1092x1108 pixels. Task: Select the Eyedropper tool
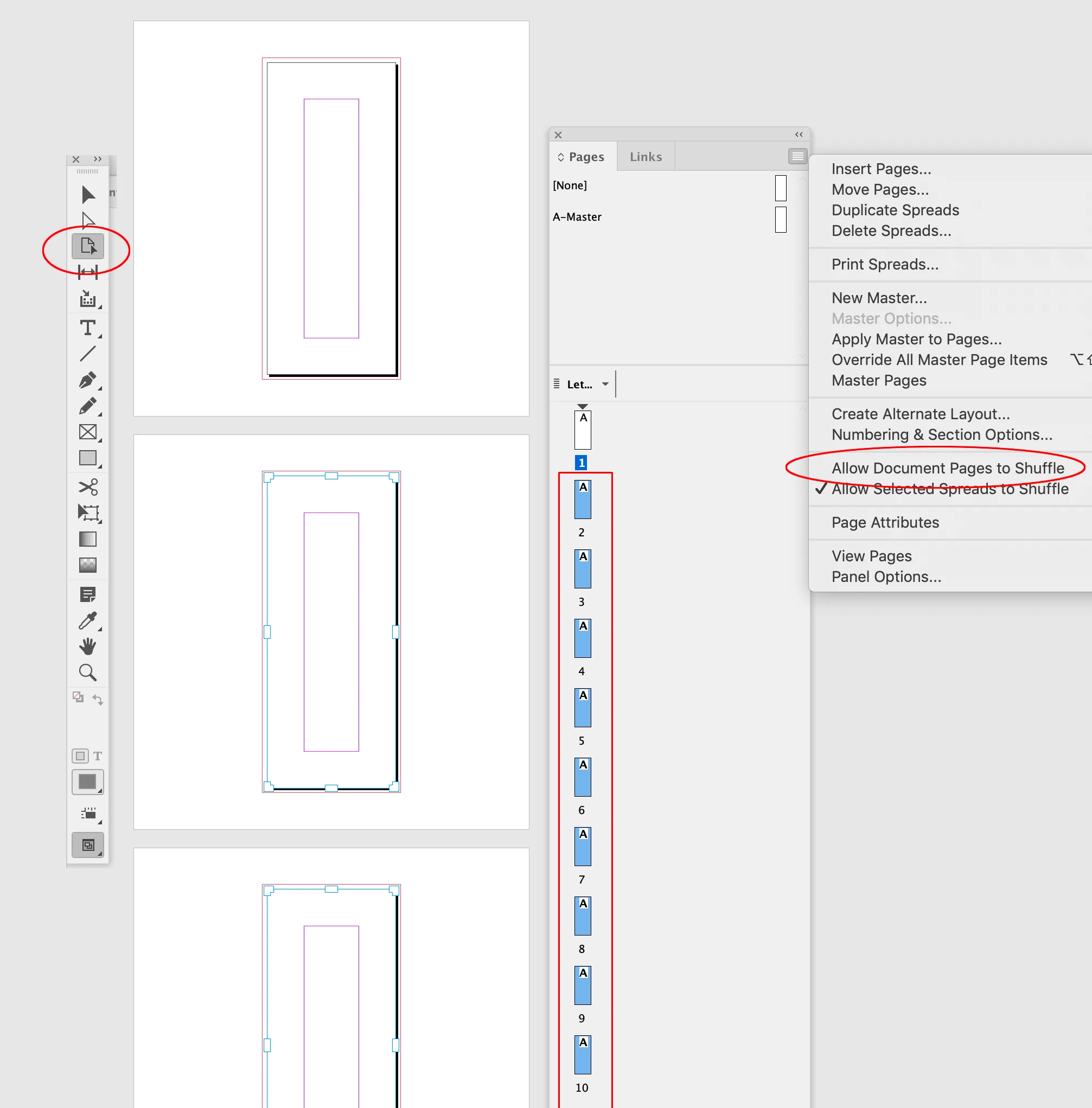coord(87,620)
